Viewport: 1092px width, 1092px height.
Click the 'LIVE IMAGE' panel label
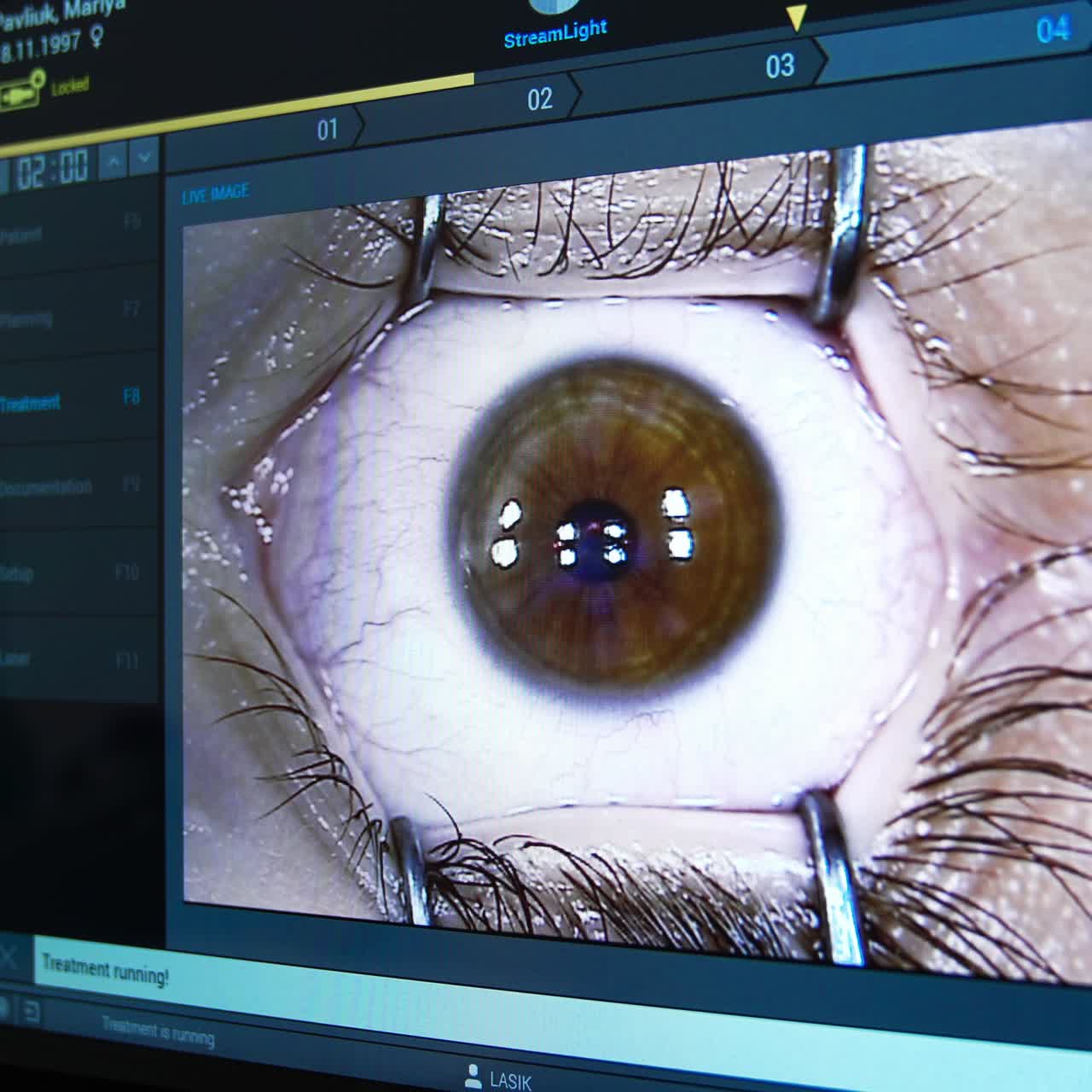click(x=216, y=194)
